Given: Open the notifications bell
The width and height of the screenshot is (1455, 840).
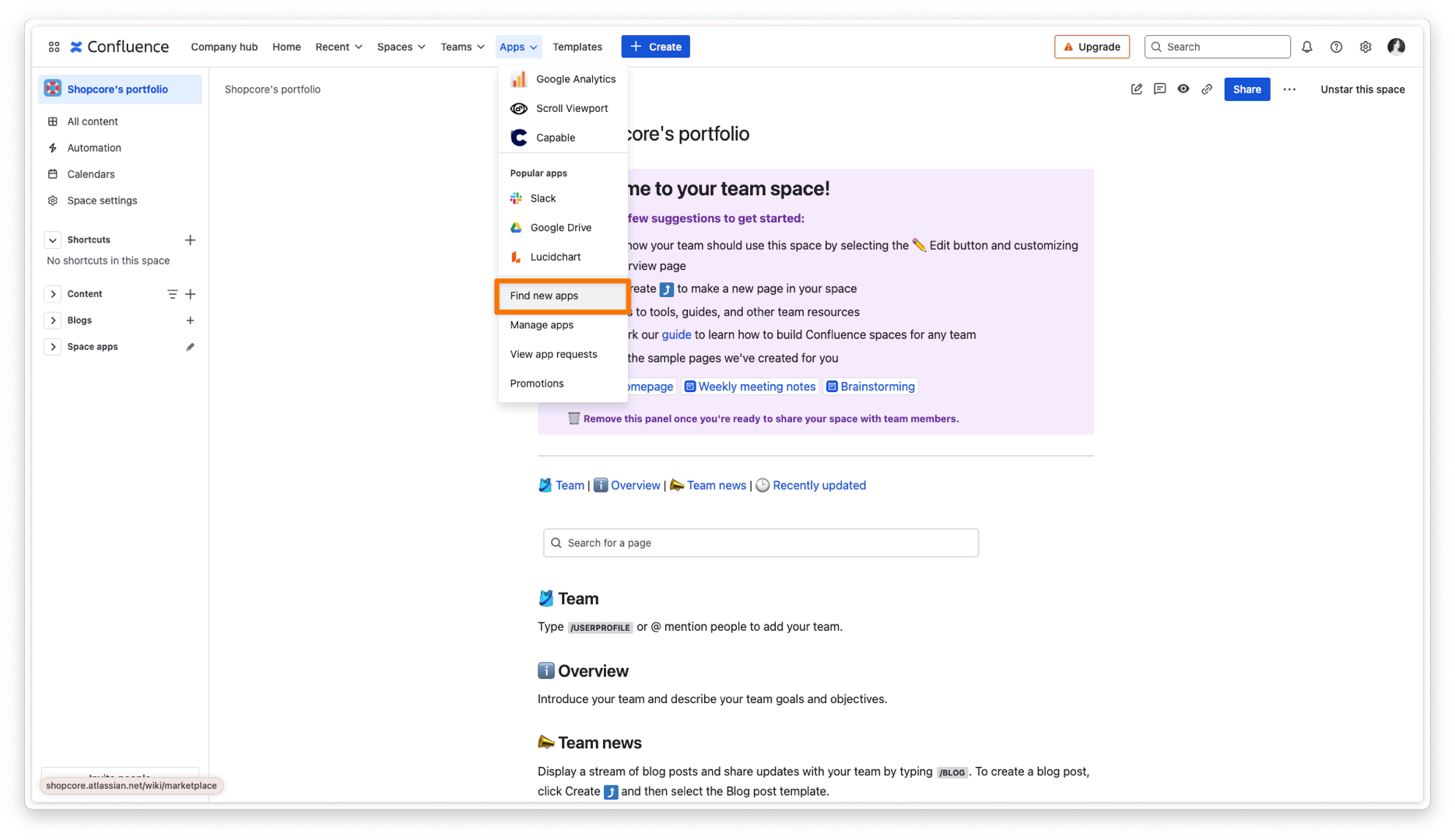Looking at the screenshot, I should pos(1307,47).
